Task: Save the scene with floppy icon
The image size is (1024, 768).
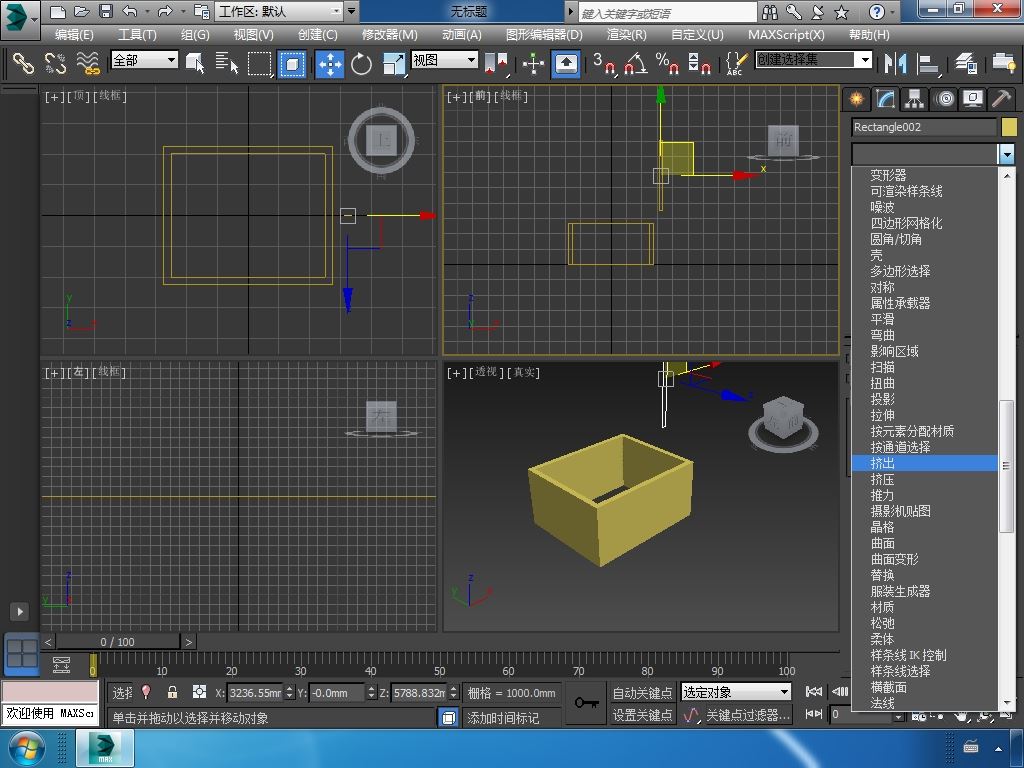Action: [105, 12]
